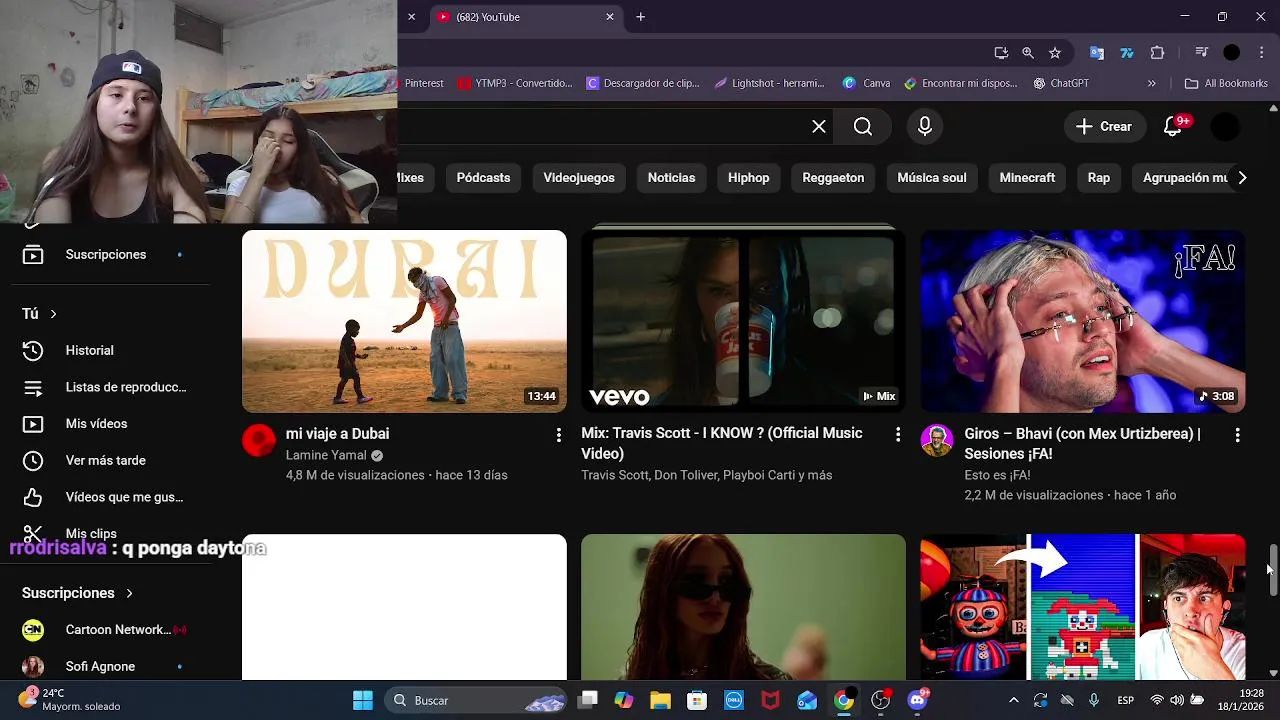This screenshot has height=720, width=1280.
Task: Start voice search with the microphone icon
Action: pyautogui.click(x=925, y=126)
